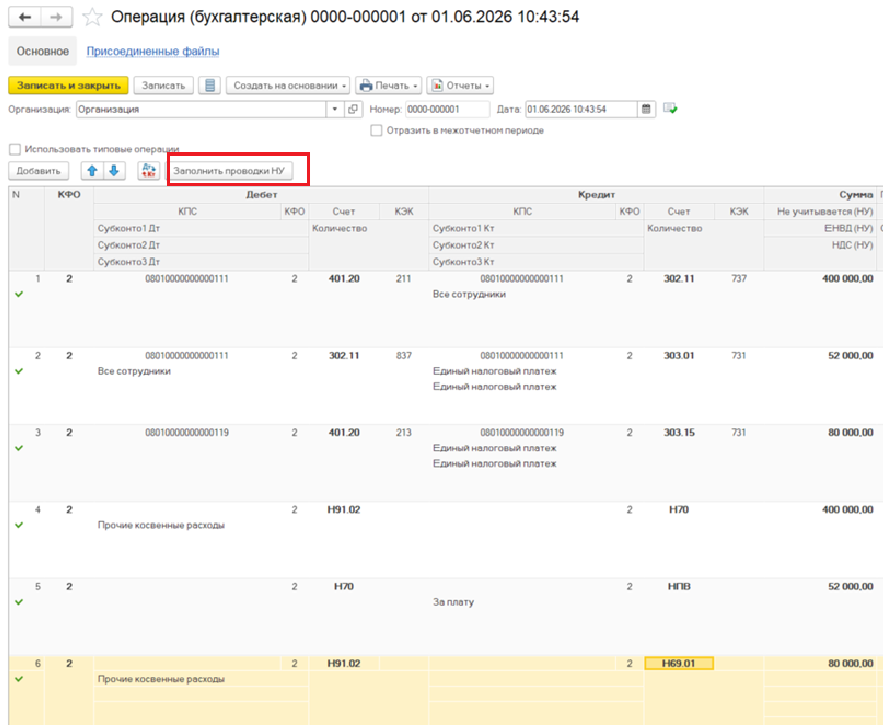Open document movements list icon next to Записать

209,86
